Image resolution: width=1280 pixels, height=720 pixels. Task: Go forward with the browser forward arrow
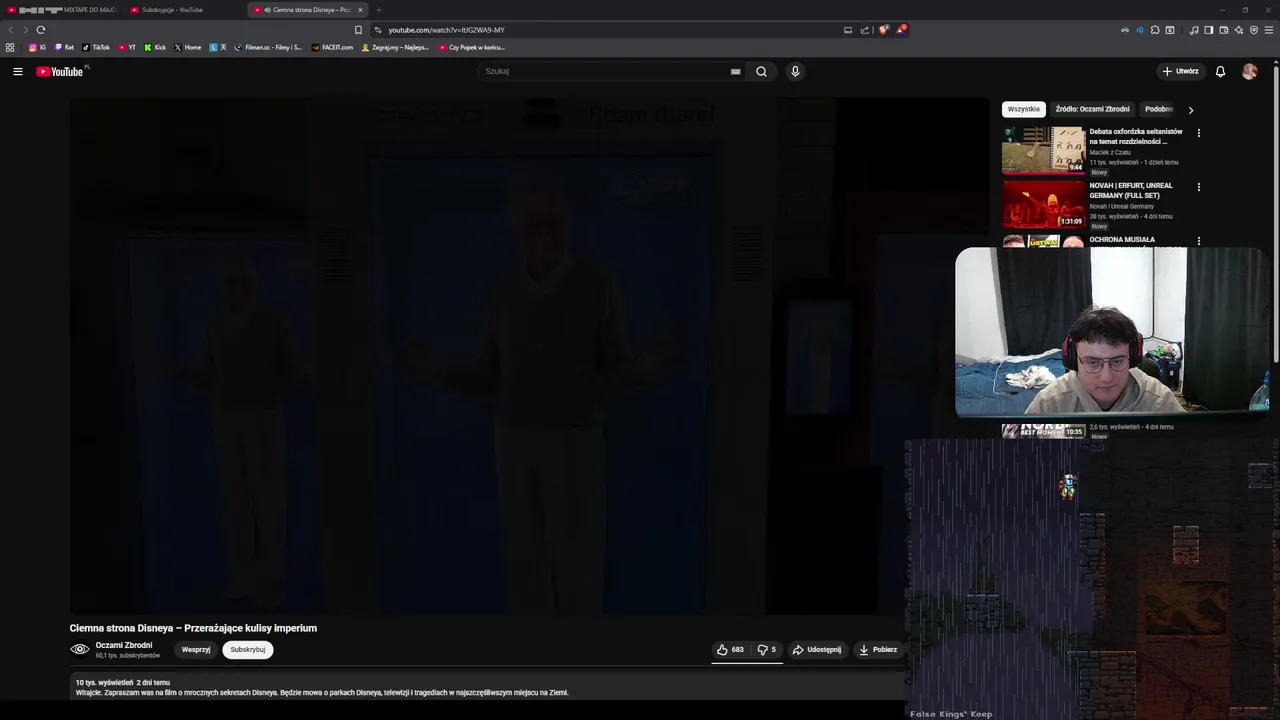click(25, 30)
